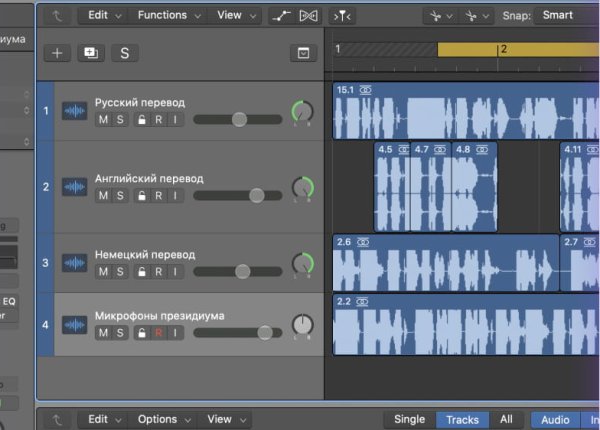Click audio waveform icon of Русский перевод track
The image size is (600, 430).
(x=75, y=111)
